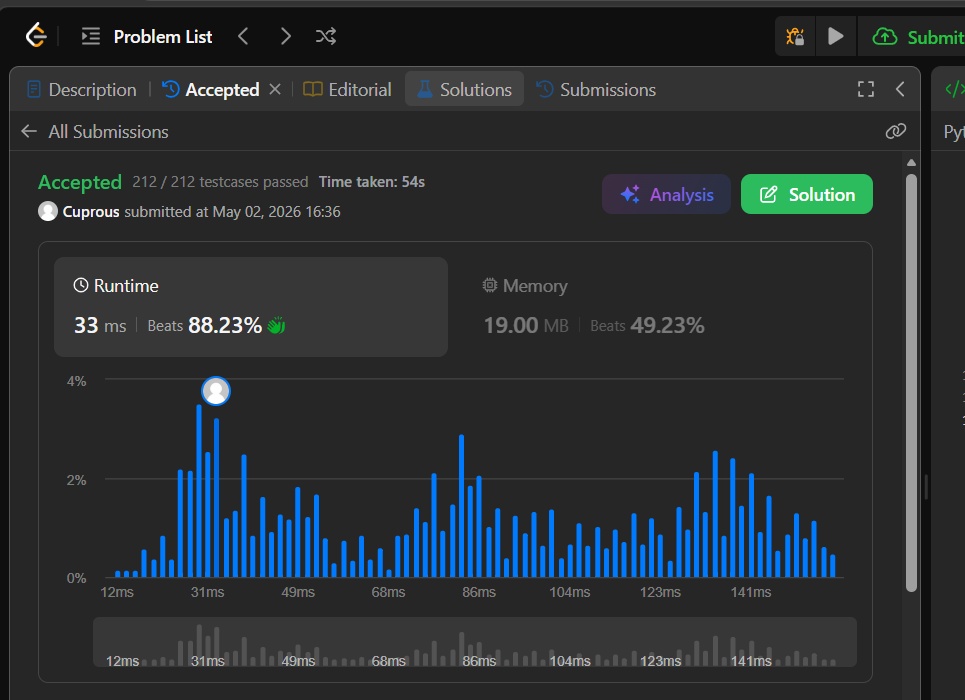This screenshot has height=700, width=965.
Task: Click the chip icon beside Memory
Action: click(x=490, y=285)
